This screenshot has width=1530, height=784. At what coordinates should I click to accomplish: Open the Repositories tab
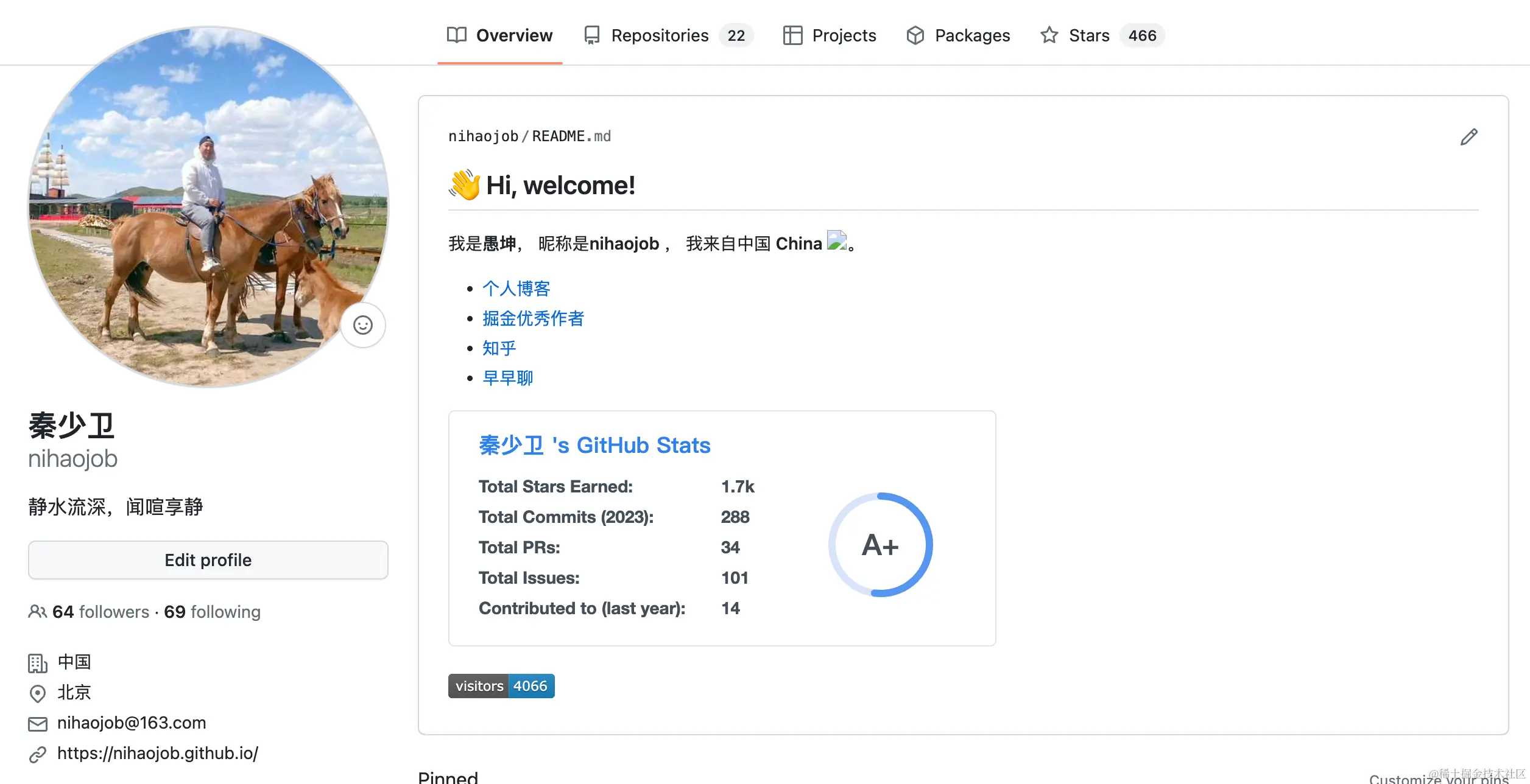[660, 35]
